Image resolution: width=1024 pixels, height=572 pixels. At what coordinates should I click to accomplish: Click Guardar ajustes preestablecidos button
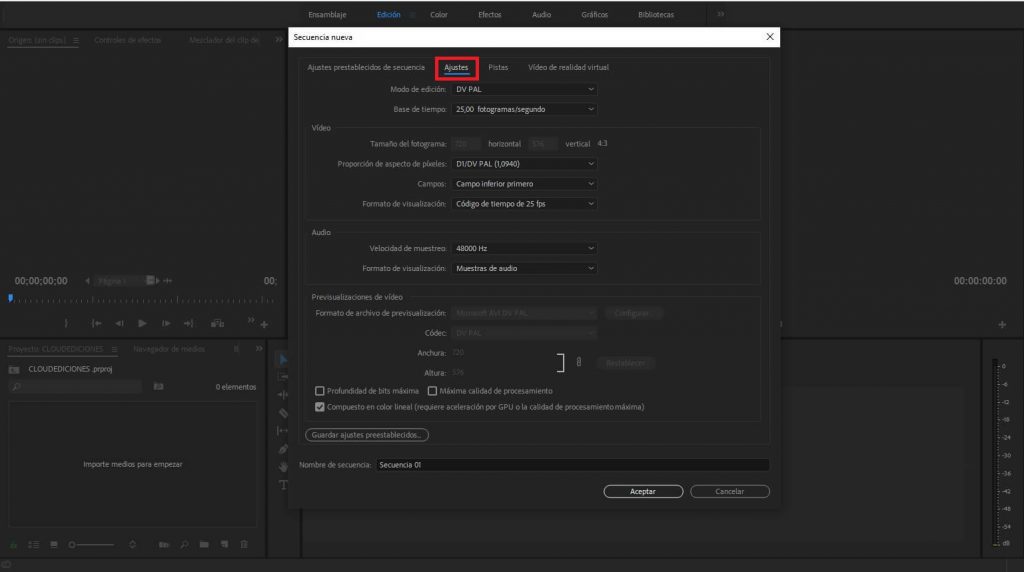click(366, 435)
